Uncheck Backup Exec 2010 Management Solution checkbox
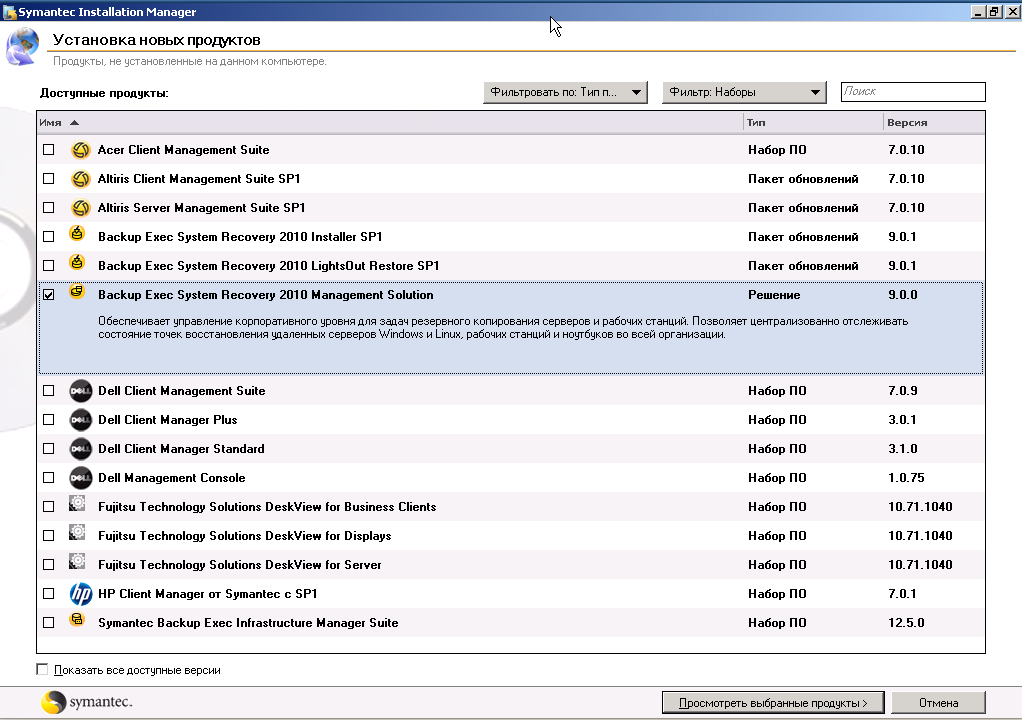1022x720 pixels. tap(49, 295)
